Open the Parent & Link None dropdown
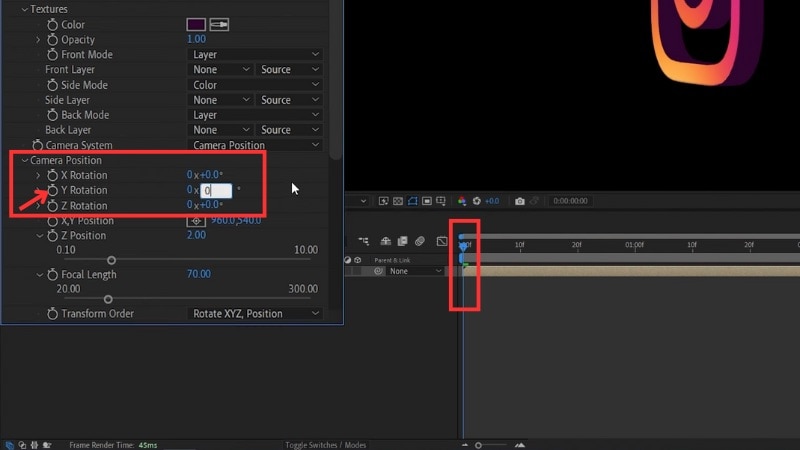This screenshot has width=800, height=450. coord(415,271)
